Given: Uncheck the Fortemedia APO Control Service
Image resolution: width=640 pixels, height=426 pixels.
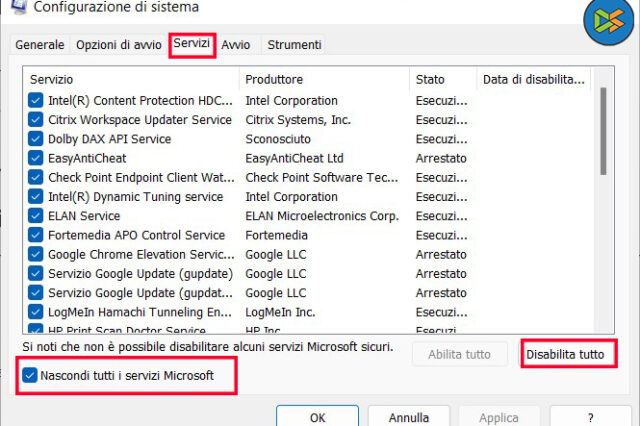Looking at the screenshot, I should pos(36,235).
